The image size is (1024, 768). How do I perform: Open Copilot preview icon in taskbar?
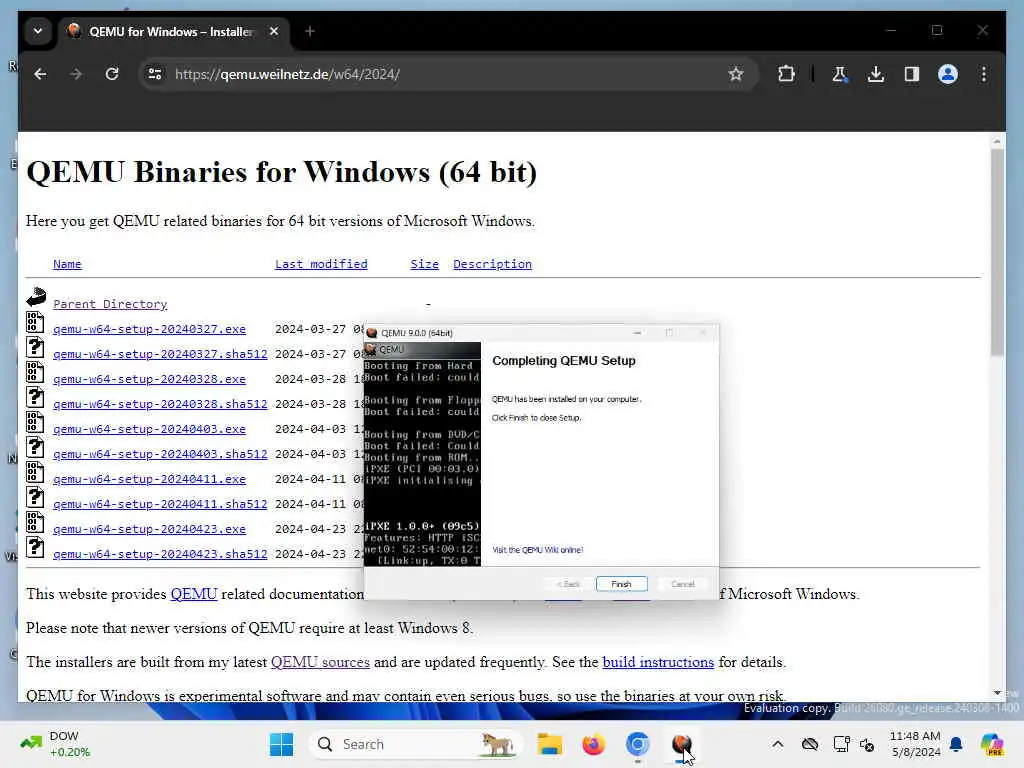pyautogui.click(x=991, y=744)
